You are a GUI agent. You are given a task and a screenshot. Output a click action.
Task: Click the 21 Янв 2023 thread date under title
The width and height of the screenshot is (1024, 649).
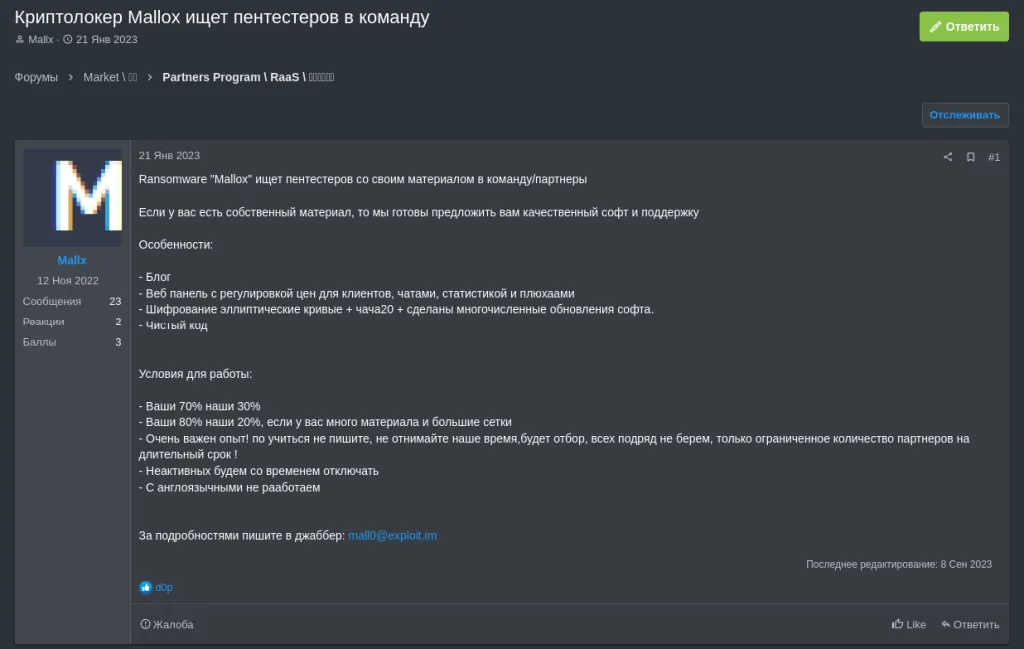click(x=106, y=39)
